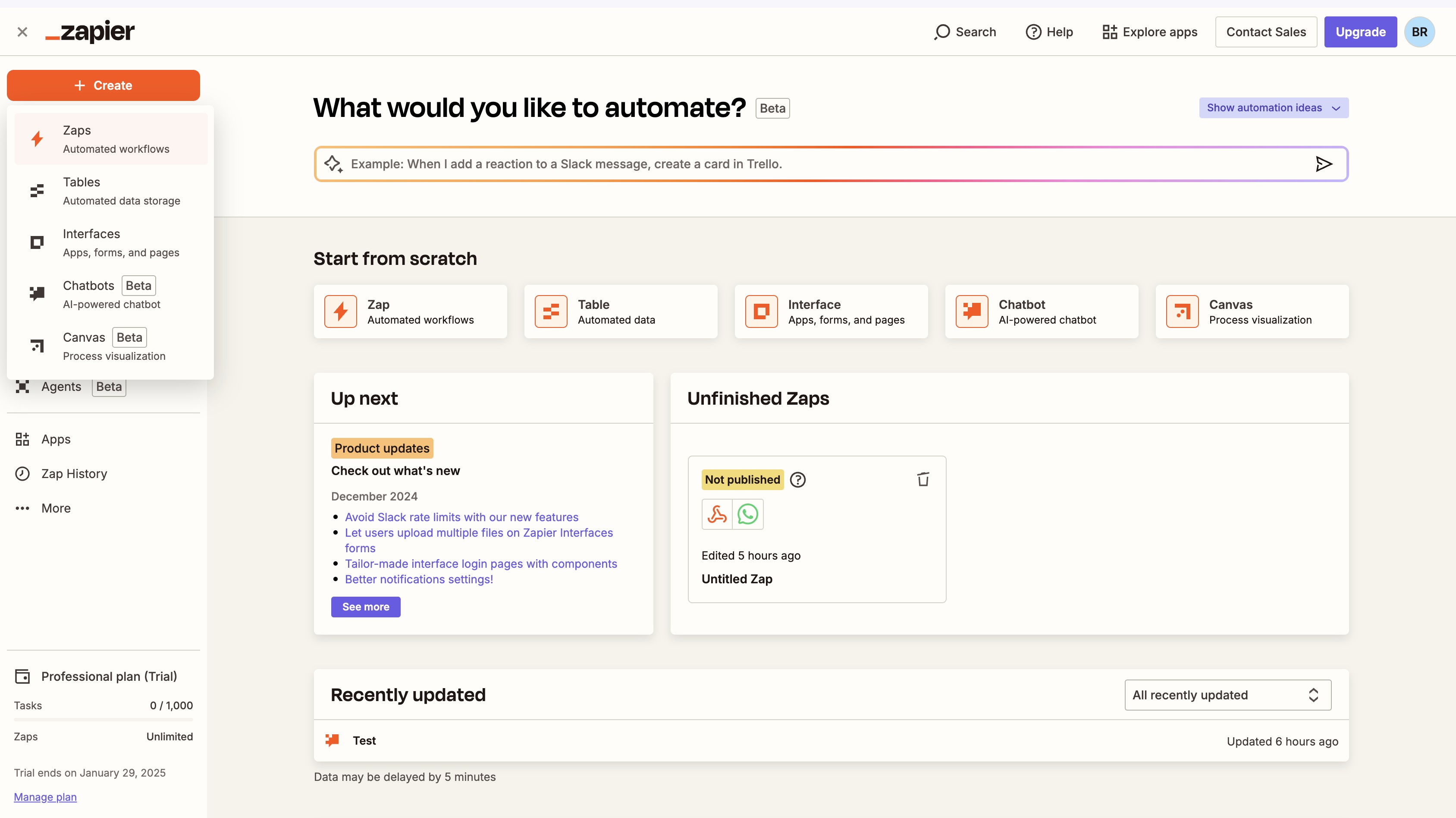The height and width of the screenshot is (818, 1456).
Task: Select Canvas Process visualization menu item
Action: [x=111, y=346]
